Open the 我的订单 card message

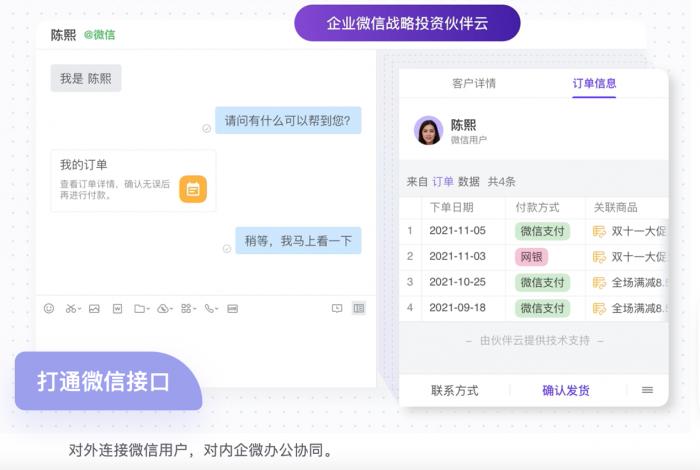pyautogui.click(x=133, y=181)
